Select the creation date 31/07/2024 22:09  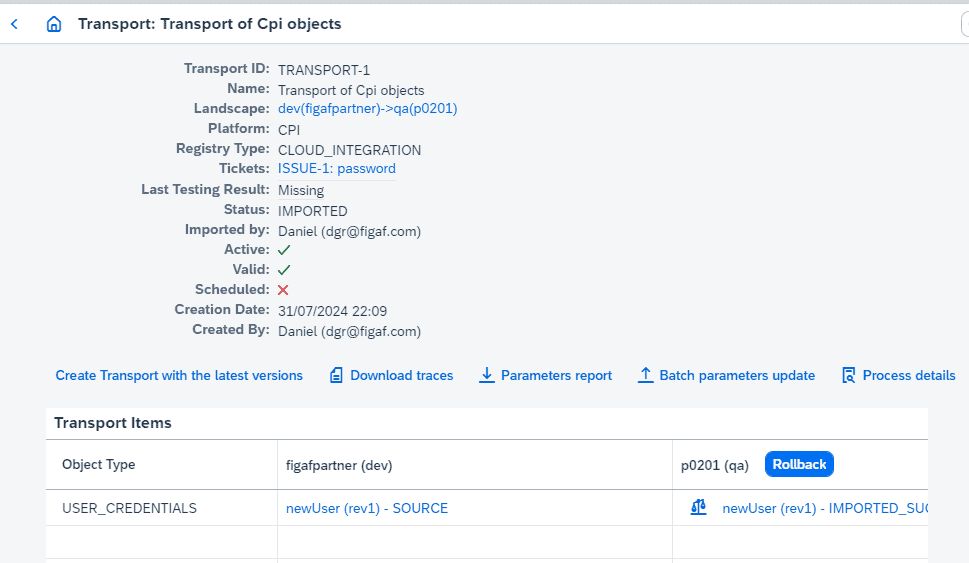332,311
